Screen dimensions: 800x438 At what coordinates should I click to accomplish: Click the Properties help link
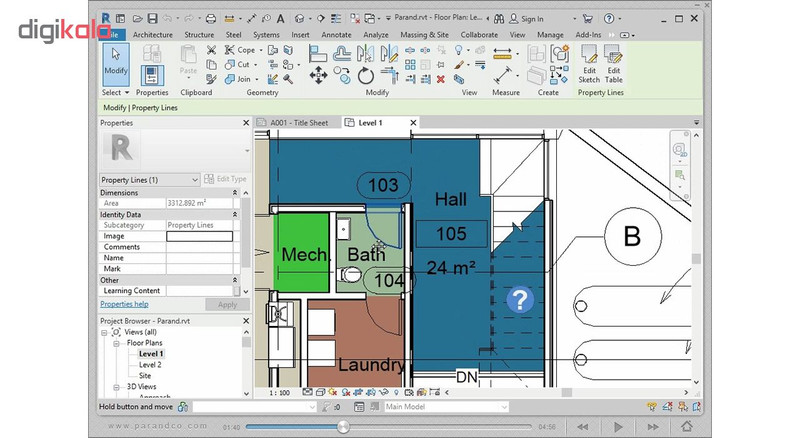[124, 304]
